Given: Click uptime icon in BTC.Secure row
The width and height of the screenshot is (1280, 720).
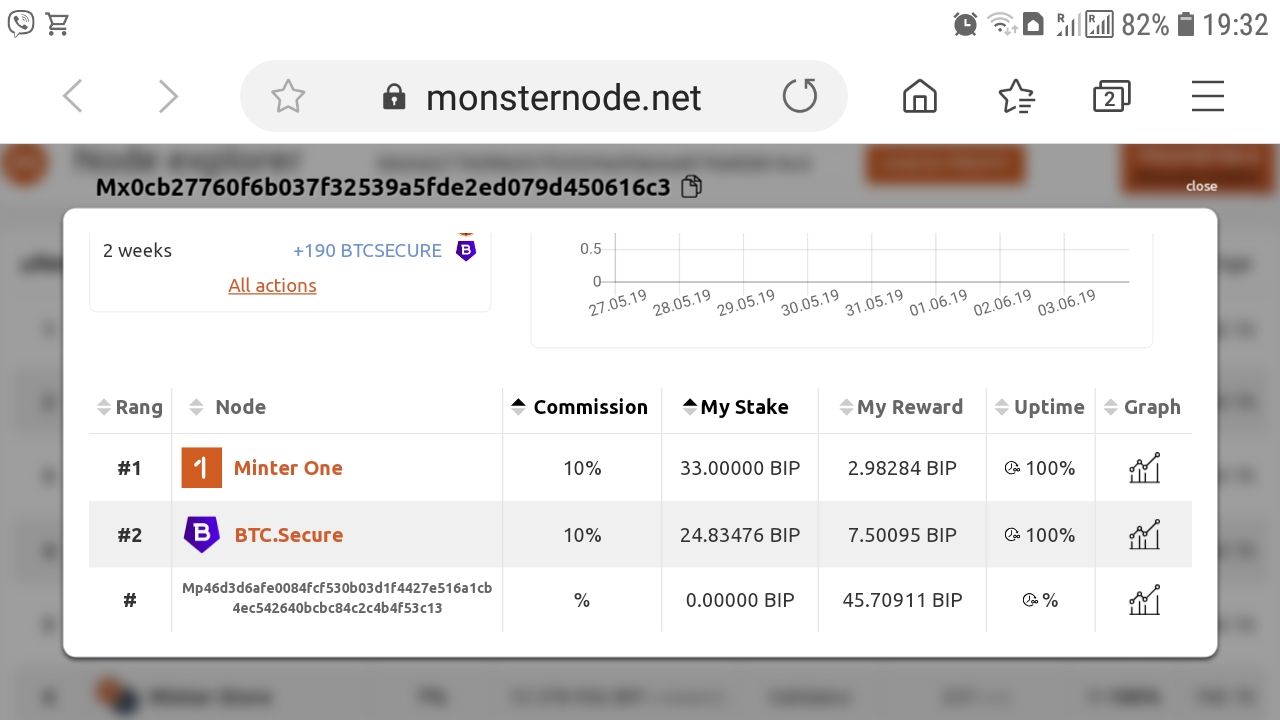Looking at the screenshot, I should [x=1012, y=535].
